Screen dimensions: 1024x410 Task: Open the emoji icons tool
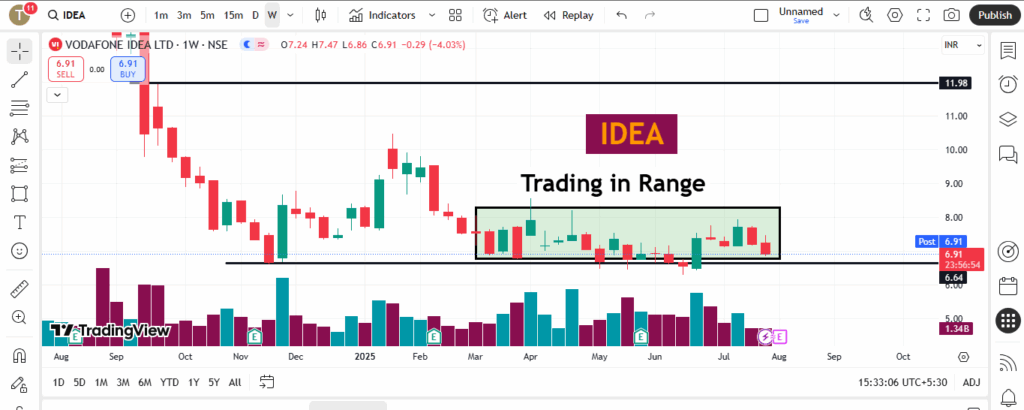[x=20, y=251]
